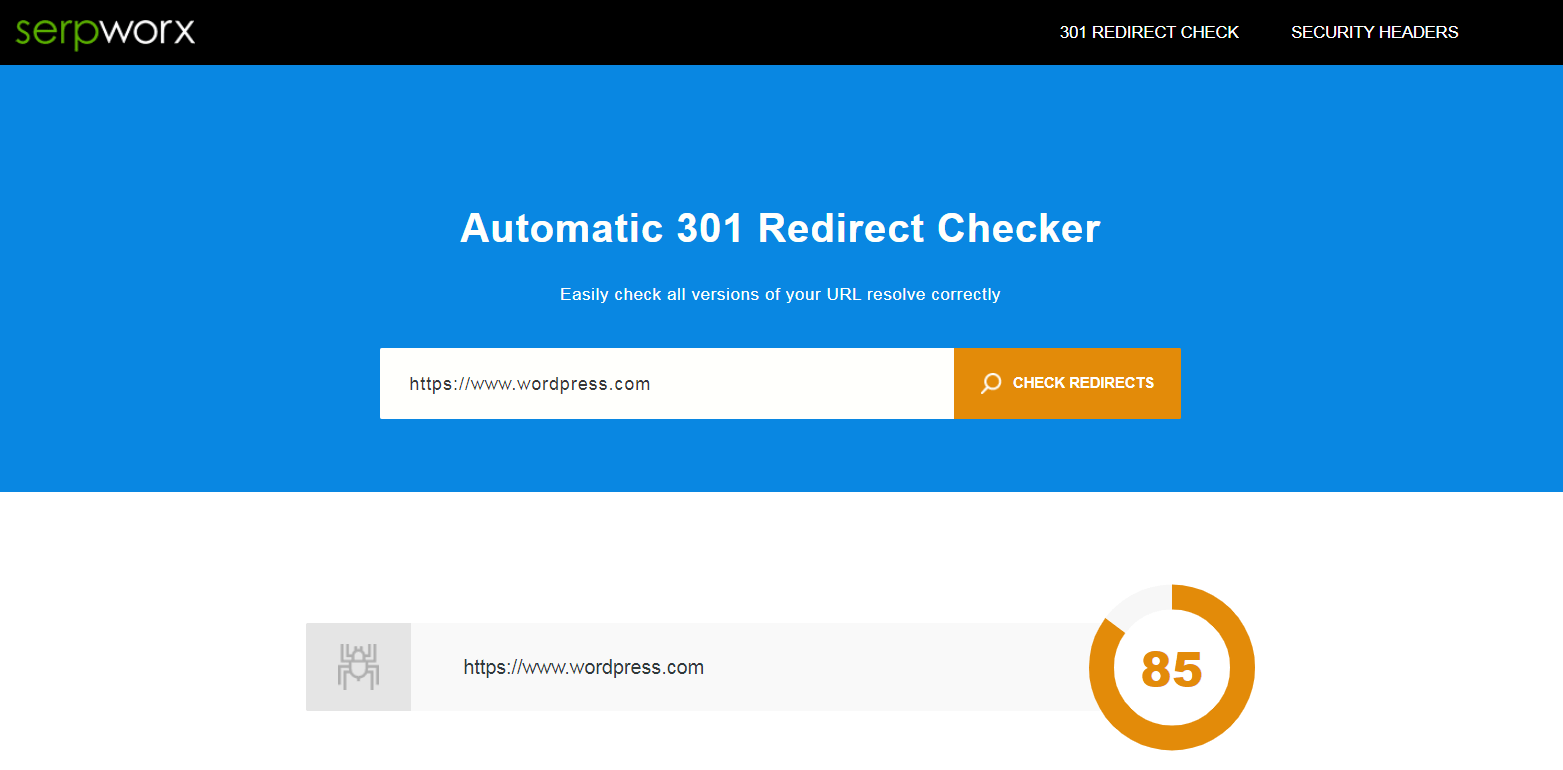Click the serpworx logo

pos(105,31)
